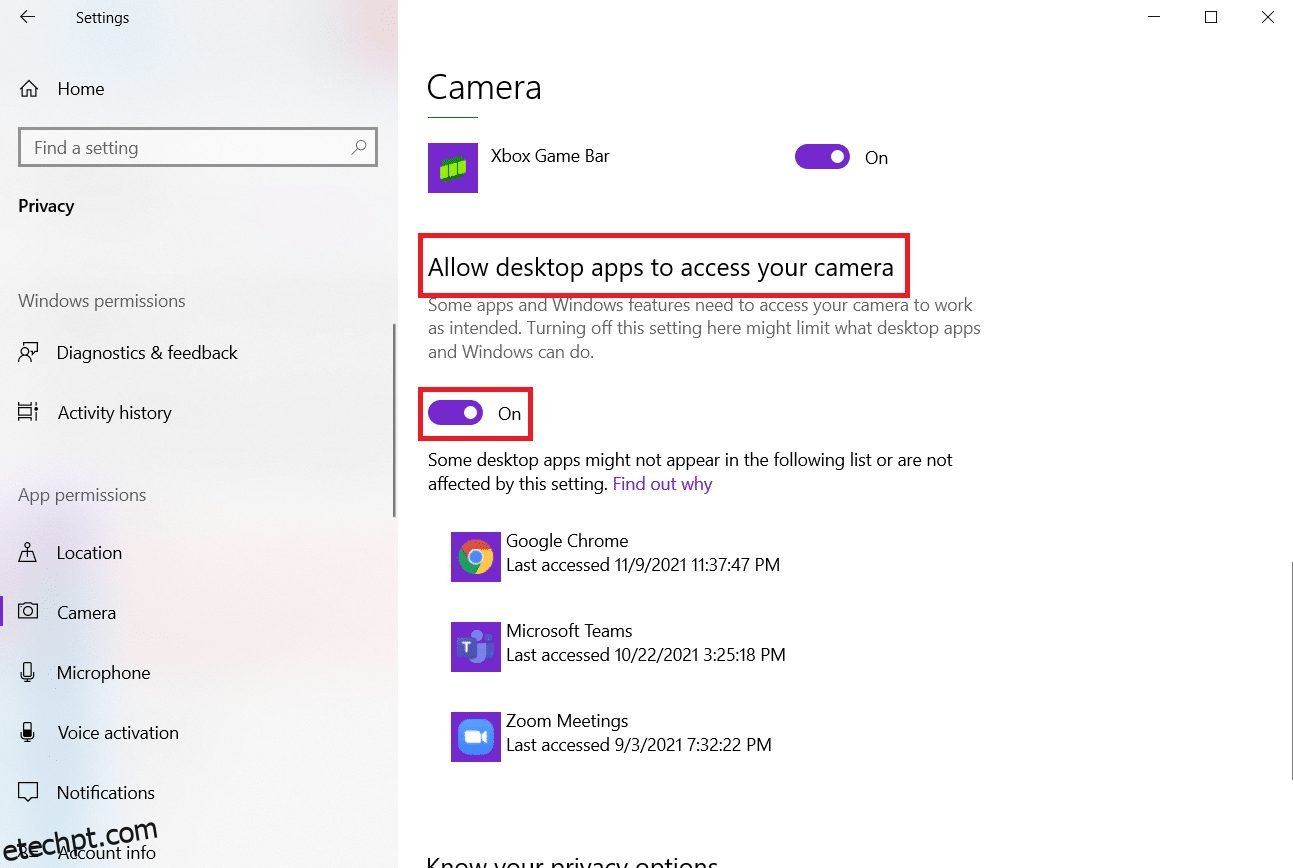Select Zoom's last accessed 9/3/2021 timestamp
Screen dimensions: 1293x868
click(639, 745)
